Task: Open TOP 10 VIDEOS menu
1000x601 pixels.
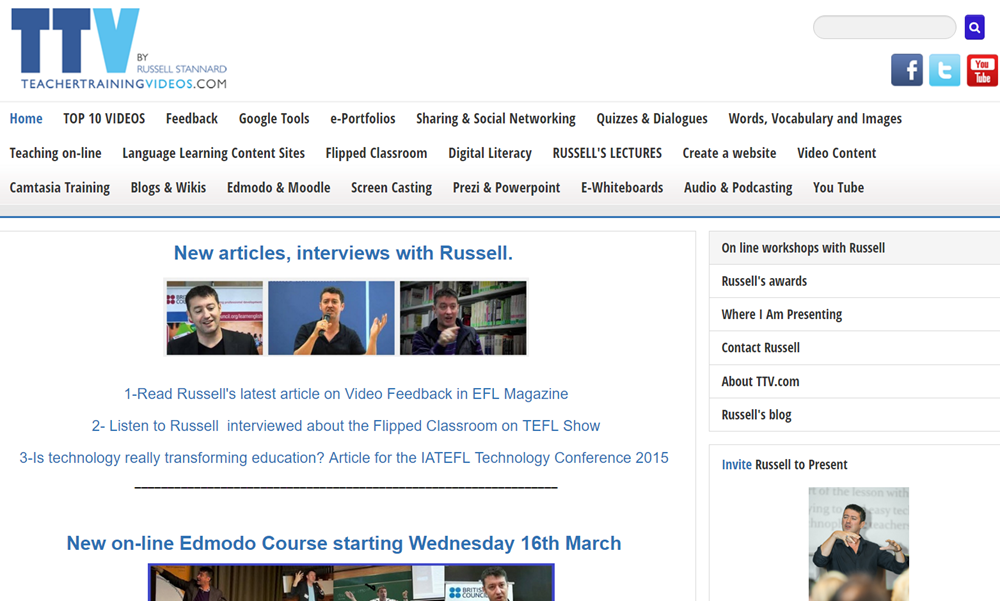Action: click(x=104, y=119)
